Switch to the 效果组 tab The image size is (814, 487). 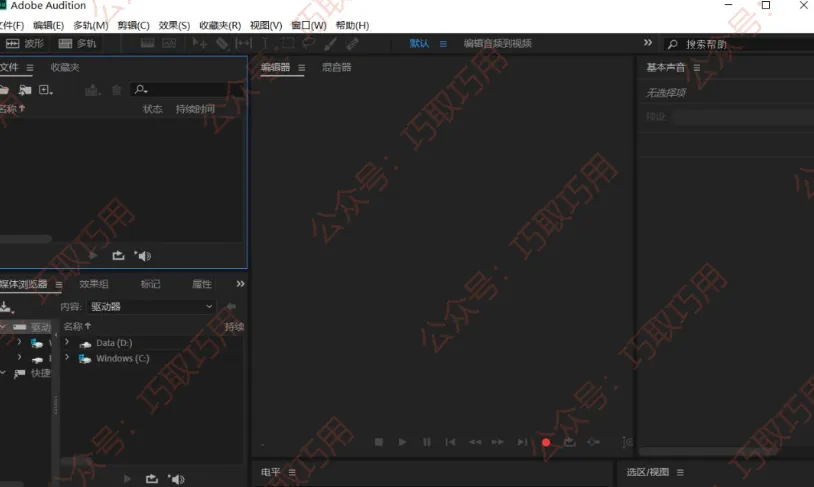[94, 284]
